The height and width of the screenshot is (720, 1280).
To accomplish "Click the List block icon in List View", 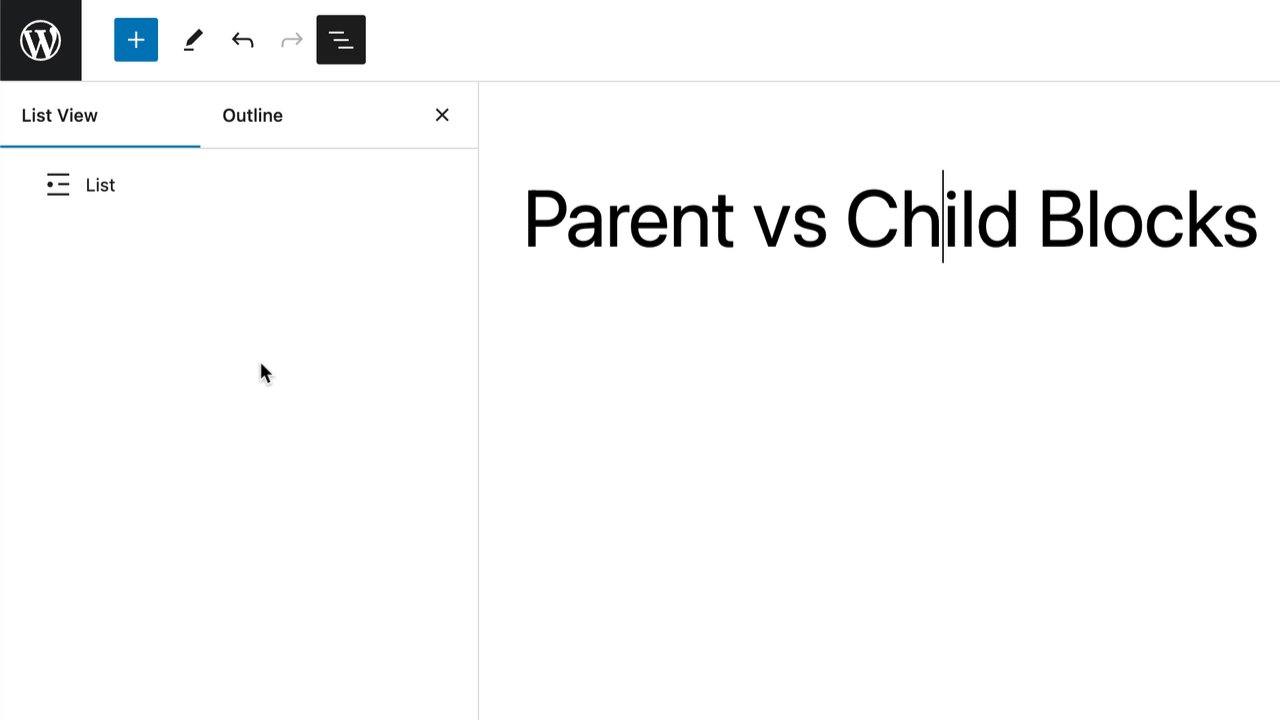I will pyautogui.click(x=58, y=185).
